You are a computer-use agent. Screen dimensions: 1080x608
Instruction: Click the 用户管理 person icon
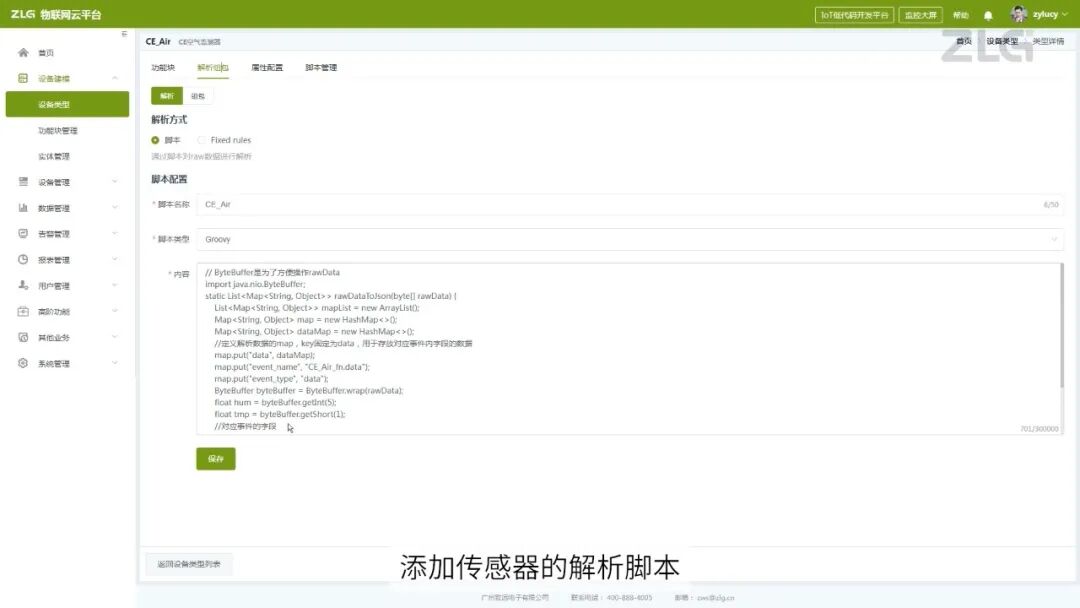(23, 285)
